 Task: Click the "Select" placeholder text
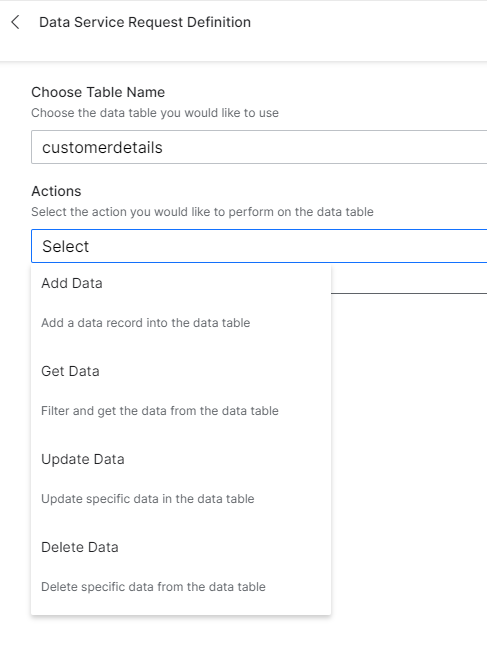click(65, 246)
